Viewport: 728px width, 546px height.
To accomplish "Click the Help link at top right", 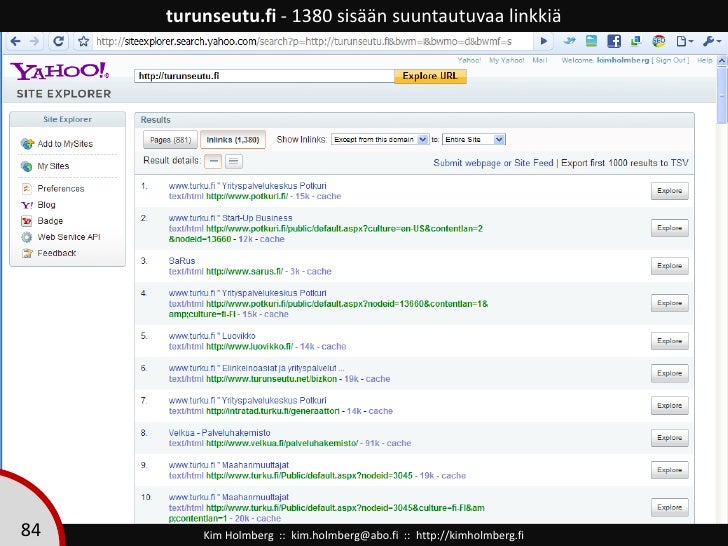I will (704, 60).
